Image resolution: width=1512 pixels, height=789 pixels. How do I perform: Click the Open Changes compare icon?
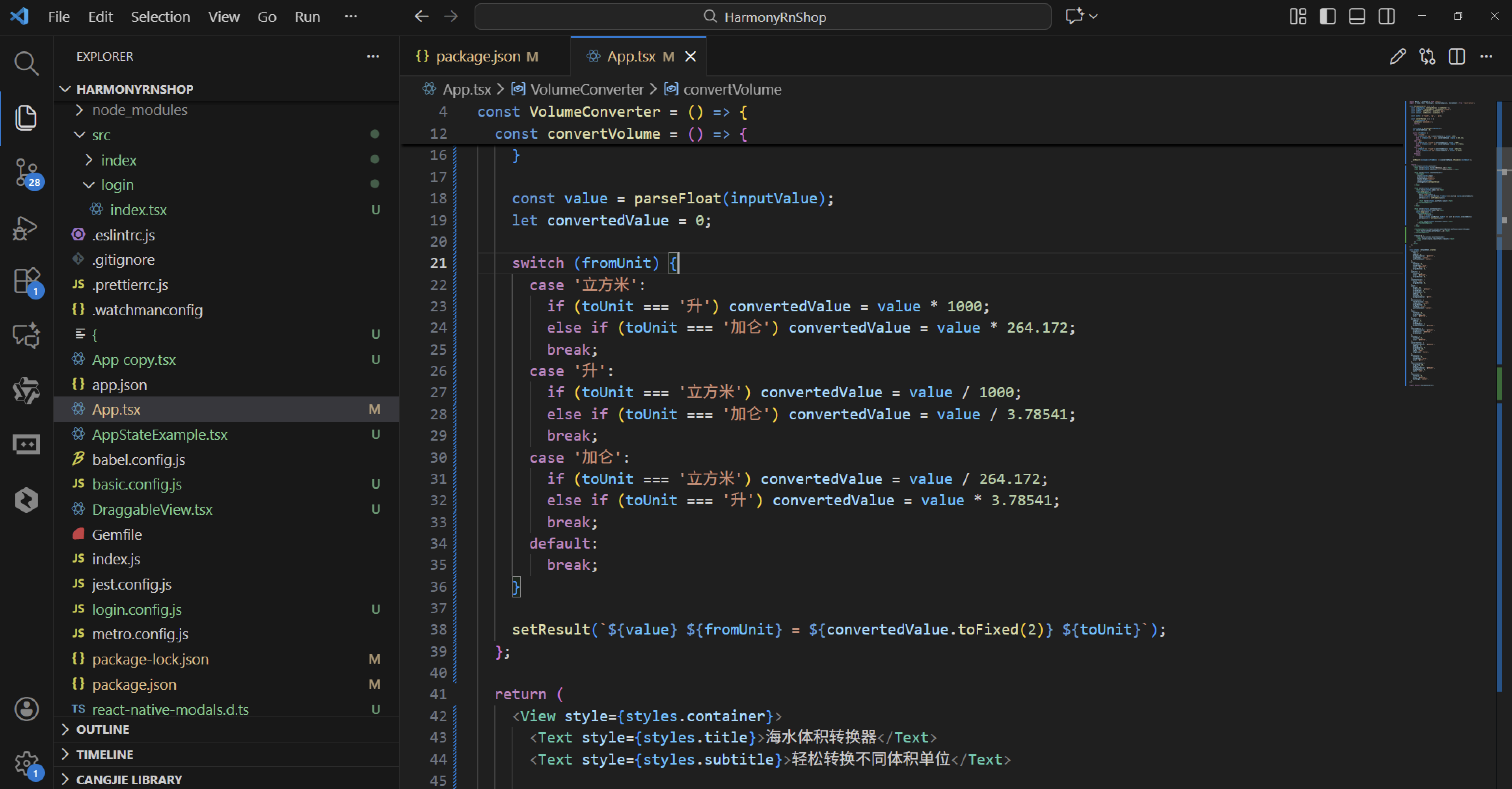tap(1427, 56)
